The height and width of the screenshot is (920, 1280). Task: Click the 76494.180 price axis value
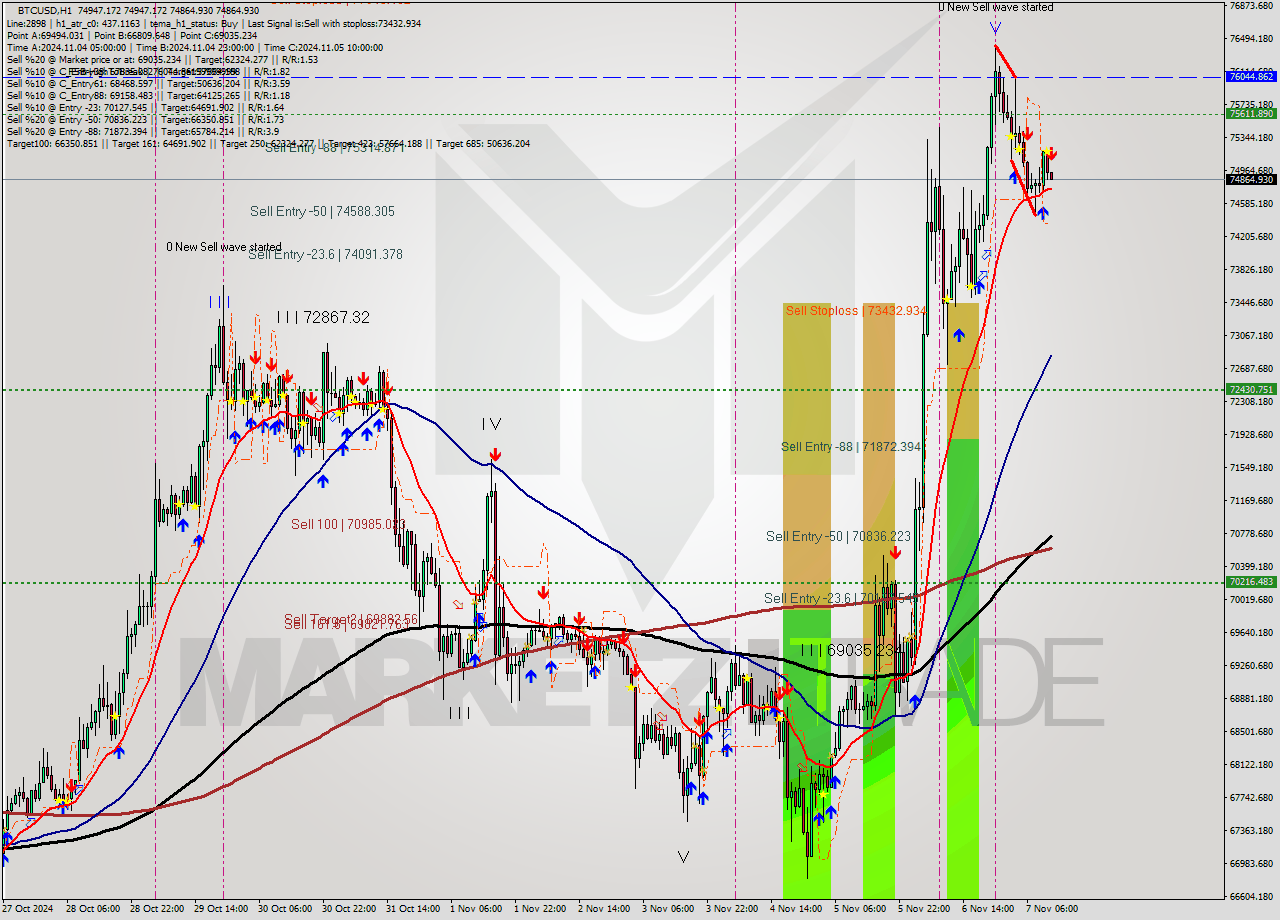coord(1251,38)
